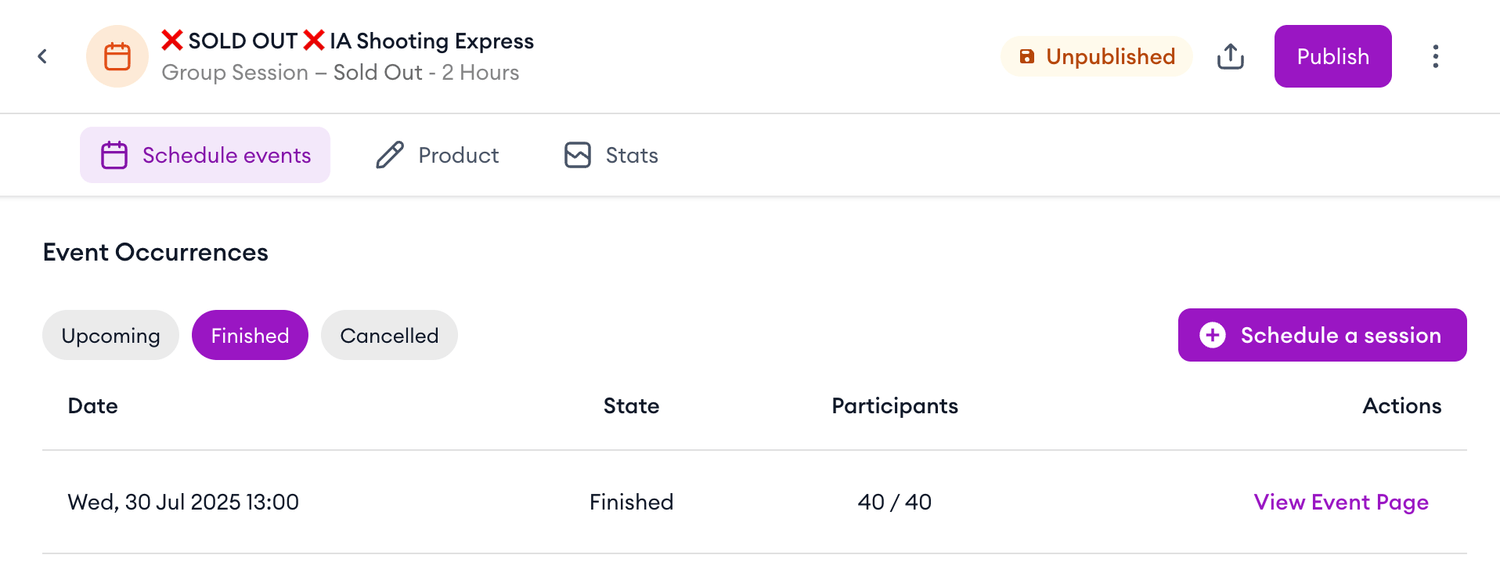Click the share/export icon beside Publish
The image size is (1500, 576).
pos(1230,57)
